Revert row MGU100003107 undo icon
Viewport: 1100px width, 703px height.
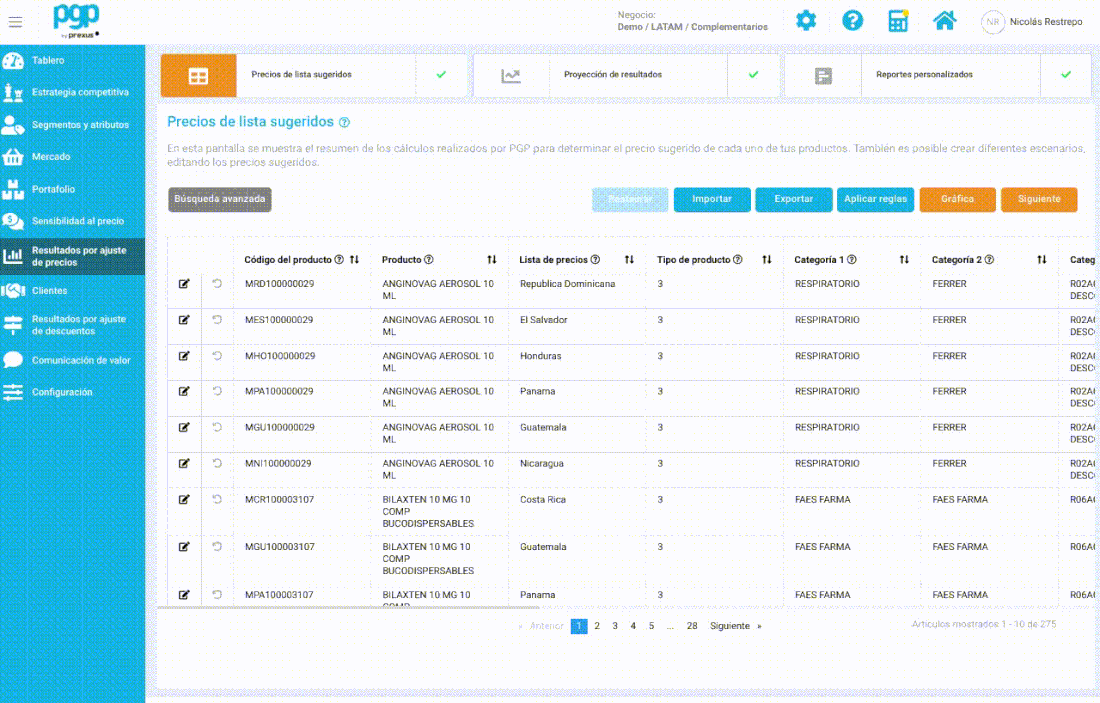pyautogui.click(x=217, y=547)
